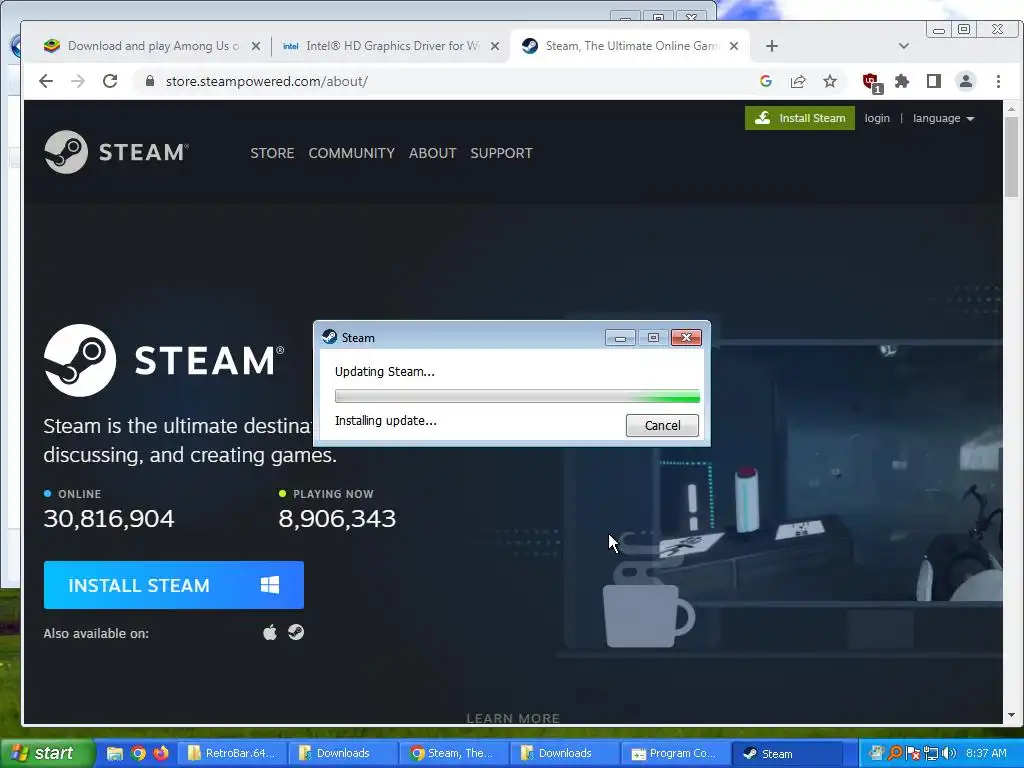Toggle the browser side panel icon
The image size is (1024, 768).
(x=934, y=81)
